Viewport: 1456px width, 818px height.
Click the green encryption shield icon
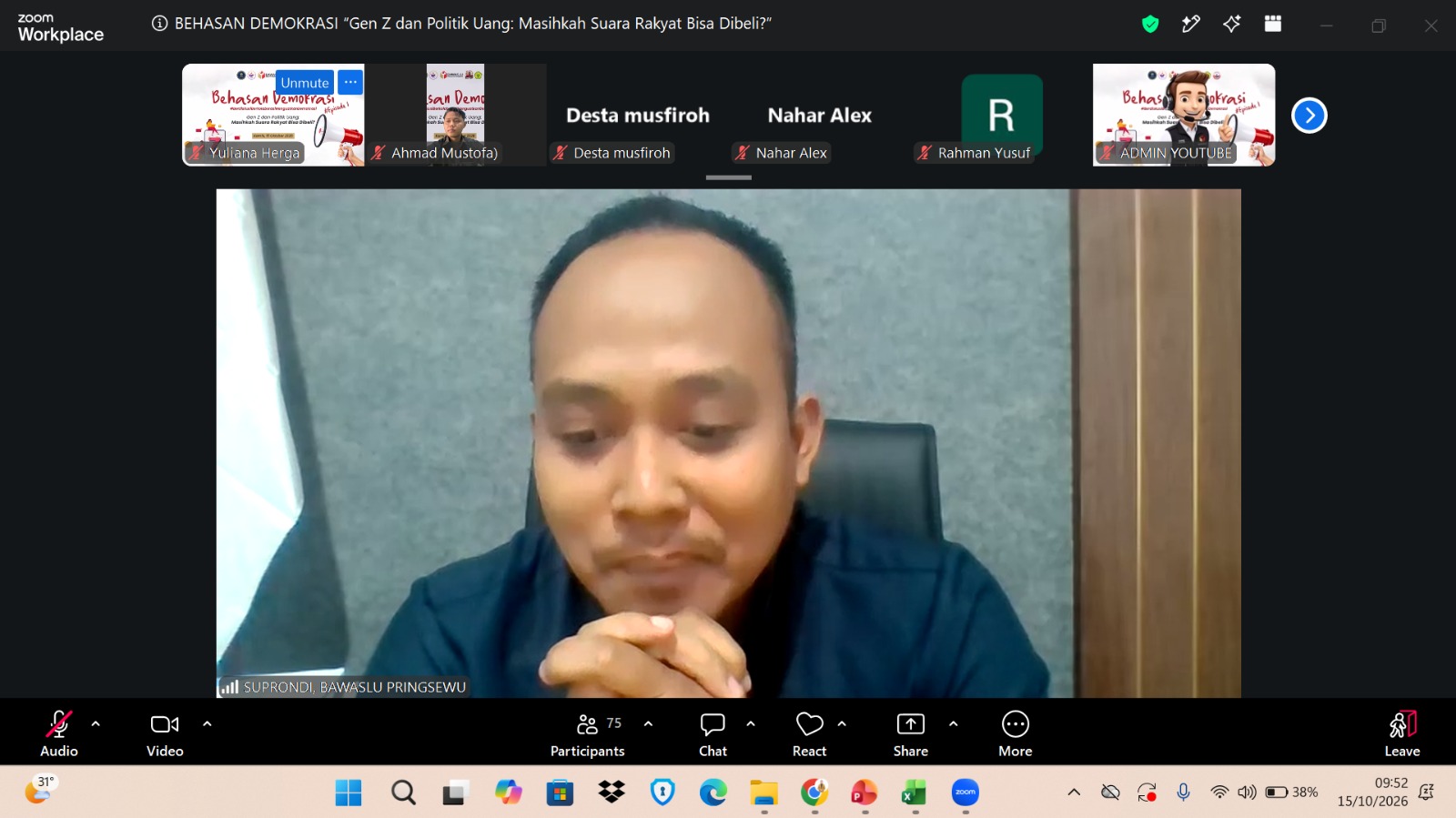point(1150,25)
